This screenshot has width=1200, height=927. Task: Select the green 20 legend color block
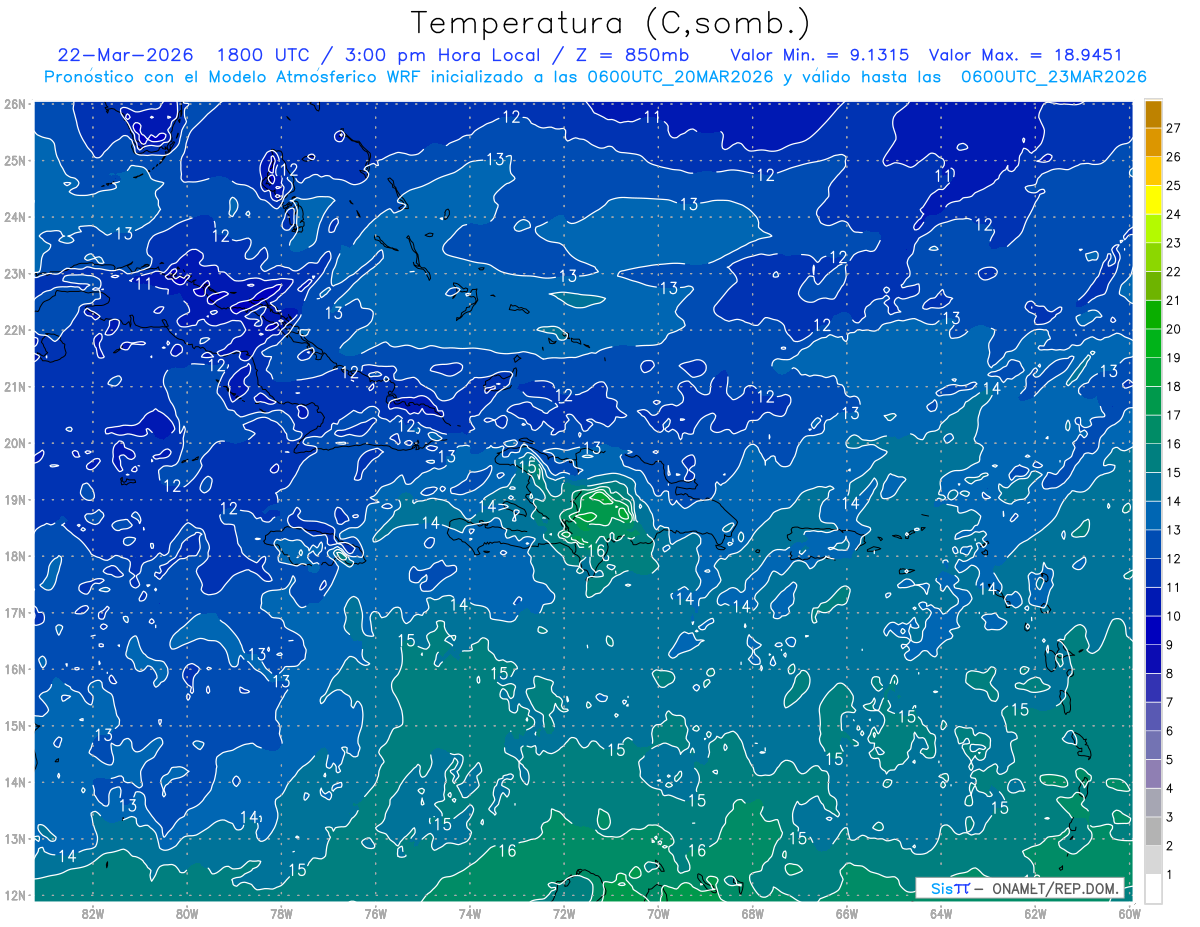[1153, 316]
